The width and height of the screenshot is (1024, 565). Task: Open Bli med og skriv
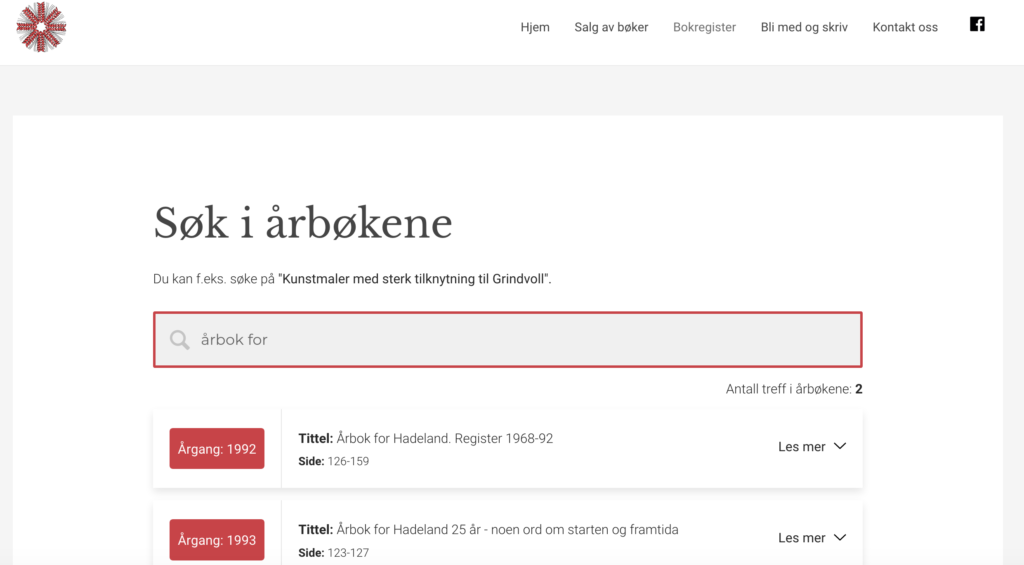tap(804, 27)
